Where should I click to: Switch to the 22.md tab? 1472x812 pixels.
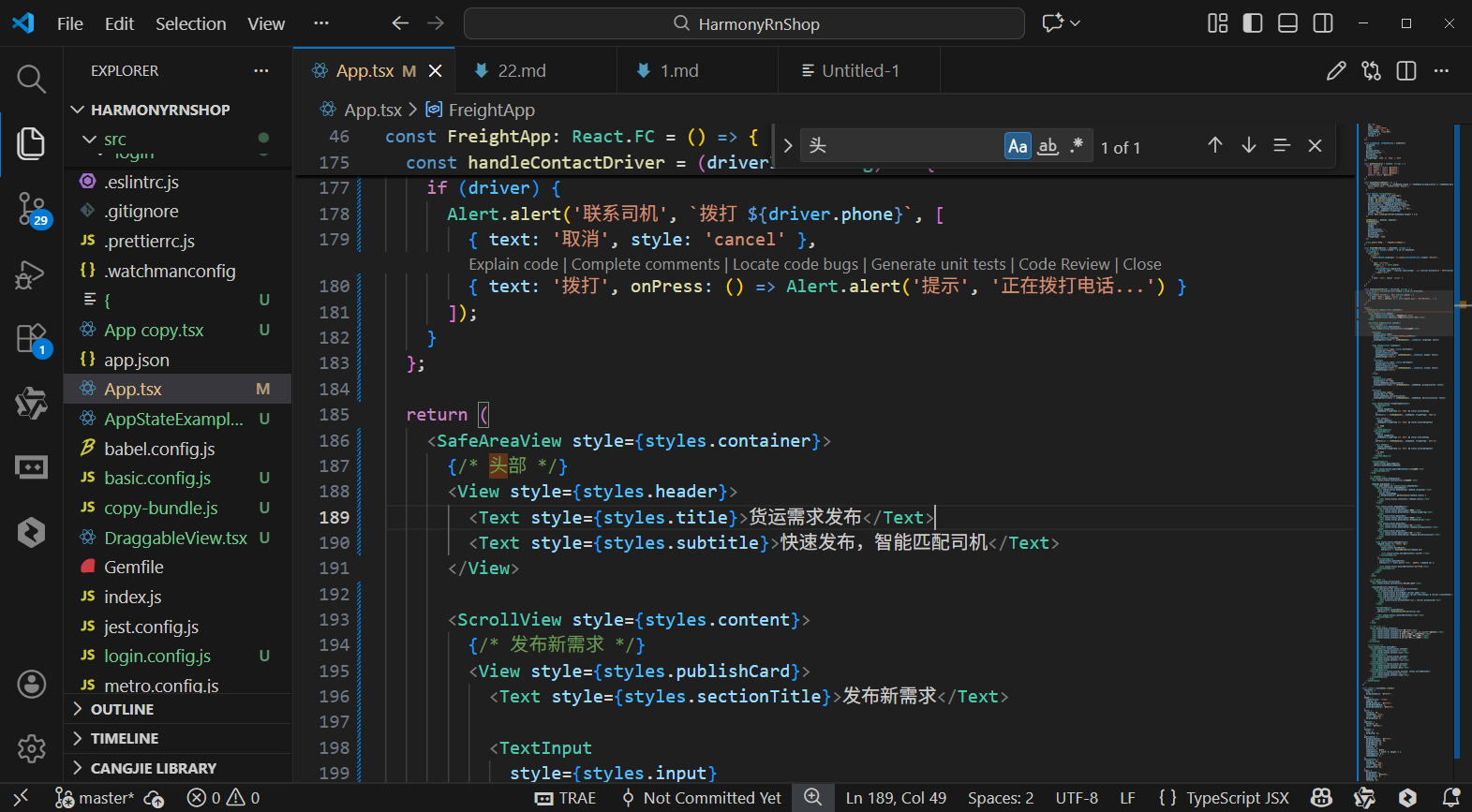click(x=536, y=71)
